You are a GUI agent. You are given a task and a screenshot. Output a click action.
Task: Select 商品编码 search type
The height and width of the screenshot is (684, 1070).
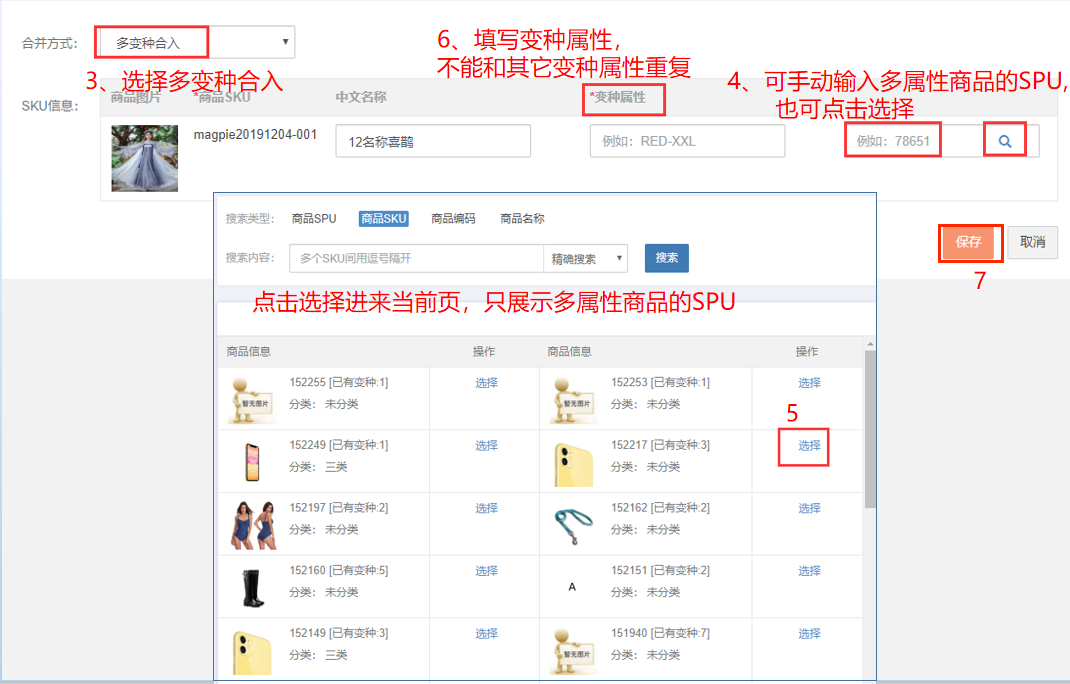coord(453,218)
